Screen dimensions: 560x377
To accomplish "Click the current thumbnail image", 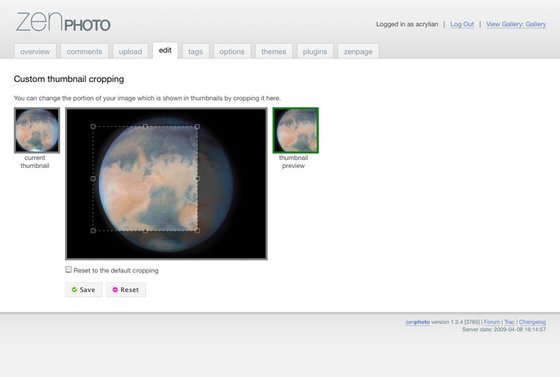I will click(x=37, y=130).
